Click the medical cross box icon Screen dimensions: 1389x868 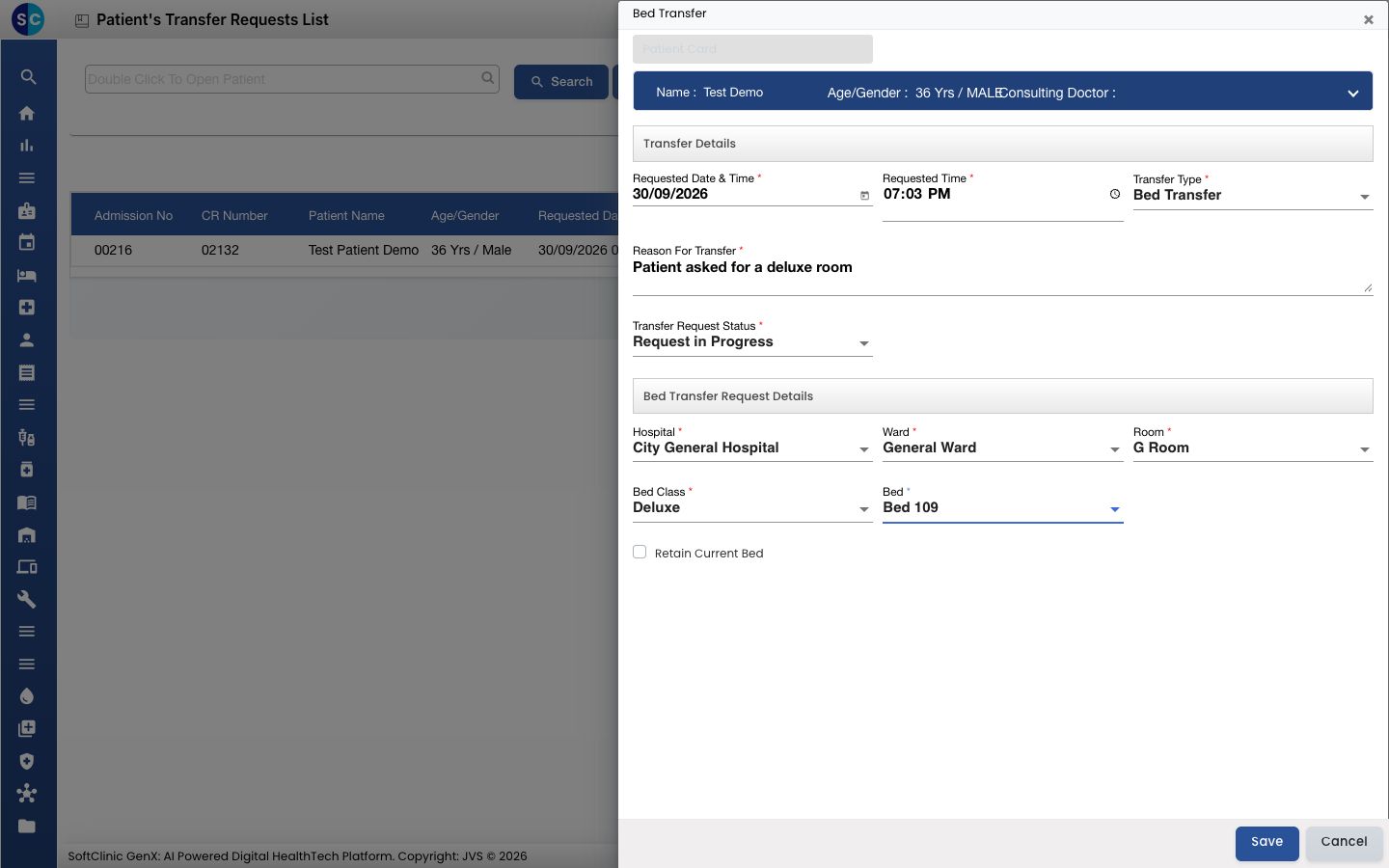[27, 308]
